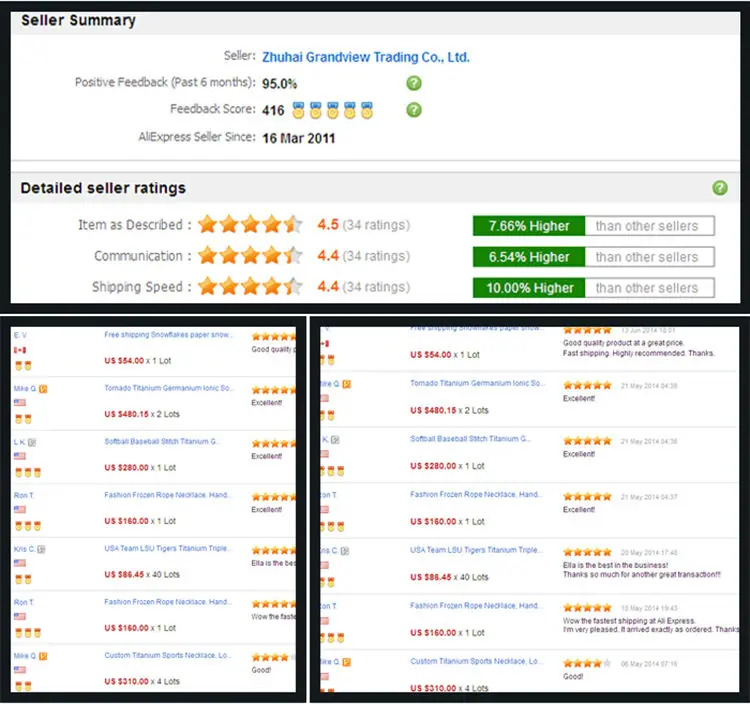Click gray badge icon in right panel USA Team row
Screen dimensions: 750x704
click(345, 551)
